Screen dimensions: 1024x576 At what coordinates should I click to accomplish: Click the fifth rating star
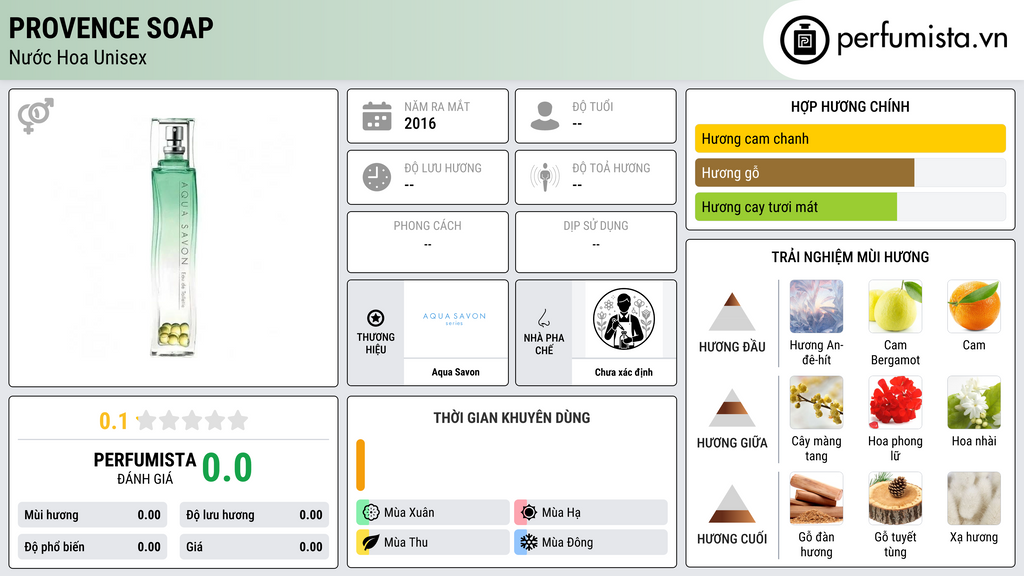point(238,420)
